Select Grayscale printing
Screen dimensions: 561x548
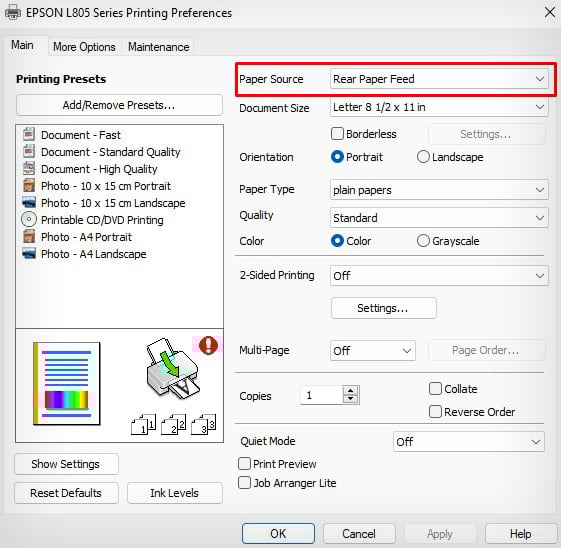click(x=423, y=241)
